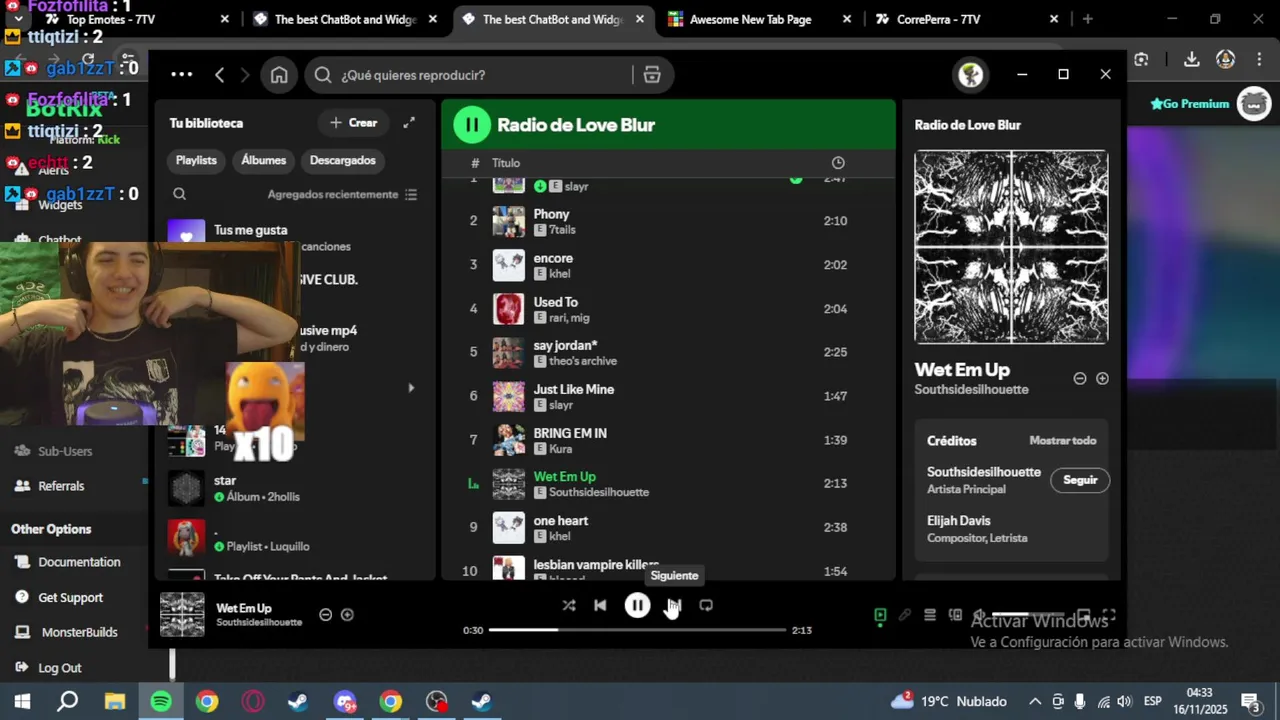This screenshot has width=1280, height=720.
Task: Toggle repeat in the player controls
Action: click(706, 606)
